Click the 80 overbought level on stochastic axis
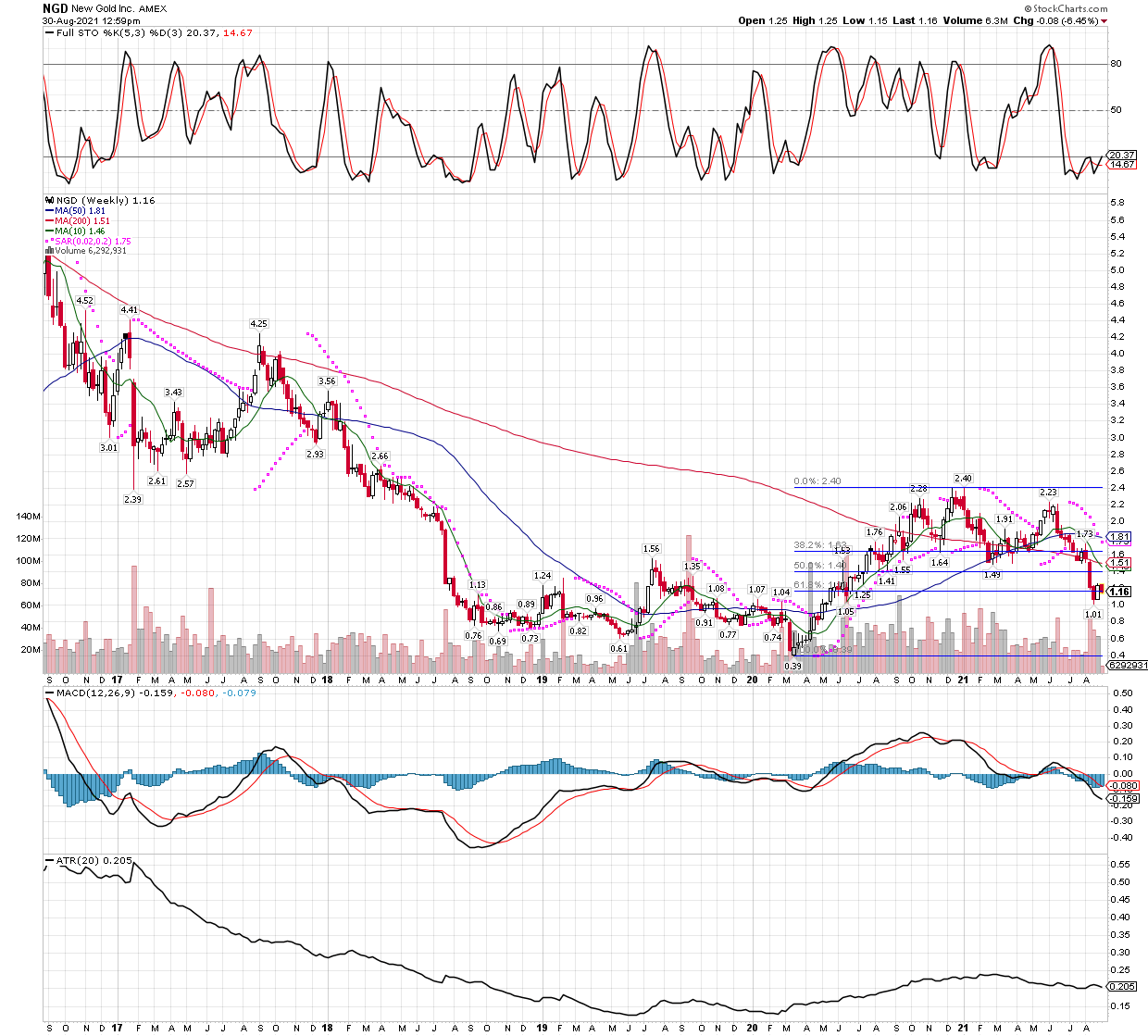 (x=1117, y=64)
